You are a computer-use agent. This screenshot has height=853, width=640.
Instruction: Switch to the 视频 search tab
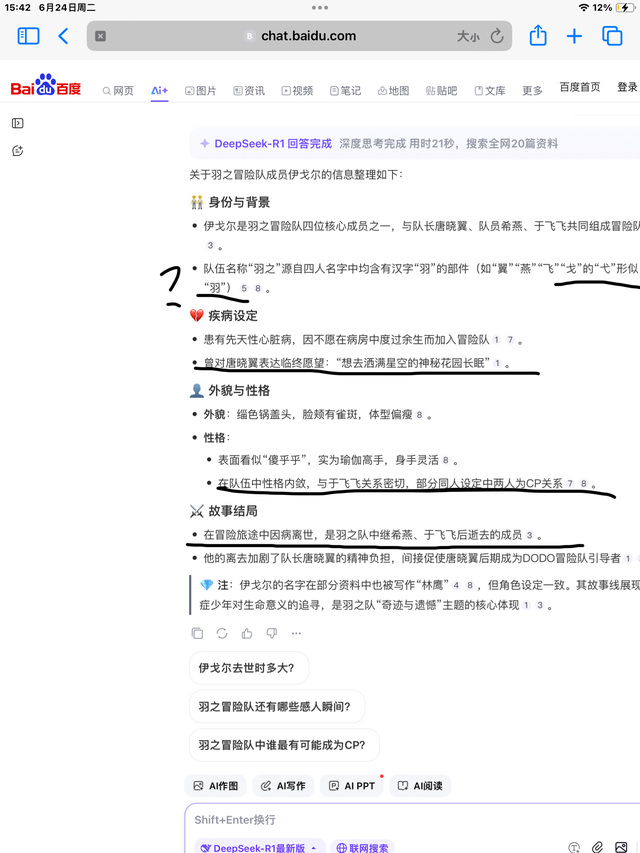(297, 91)
